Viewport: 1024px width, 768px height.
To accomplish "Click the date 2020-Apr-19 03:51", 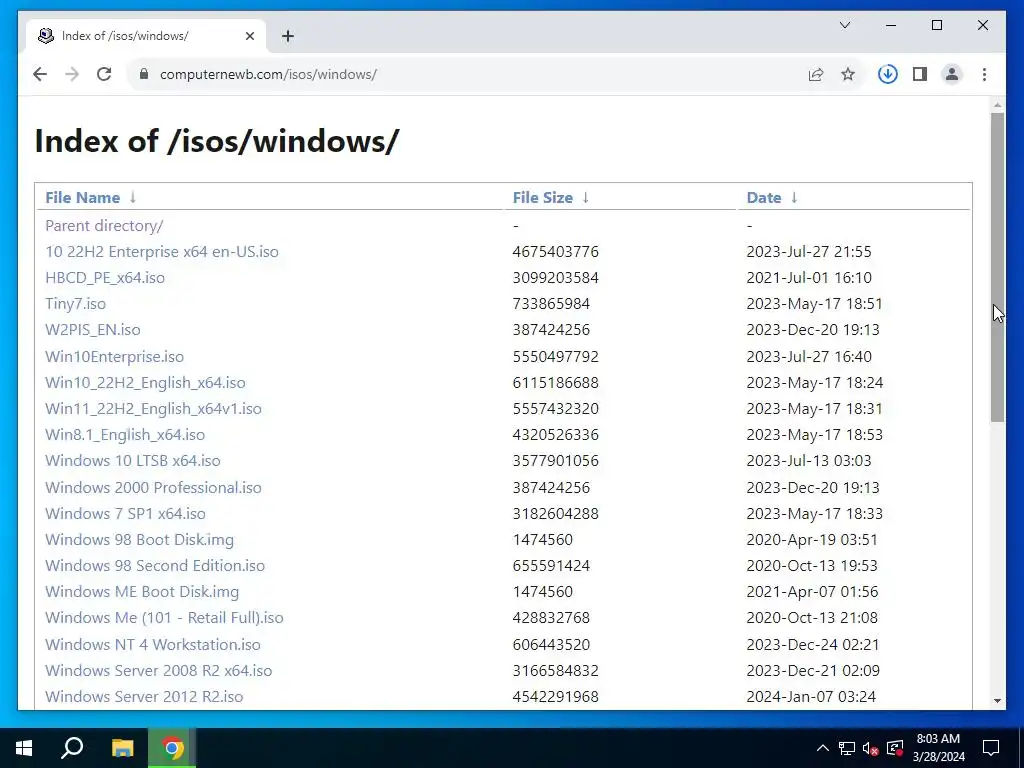I will (812, 540).
